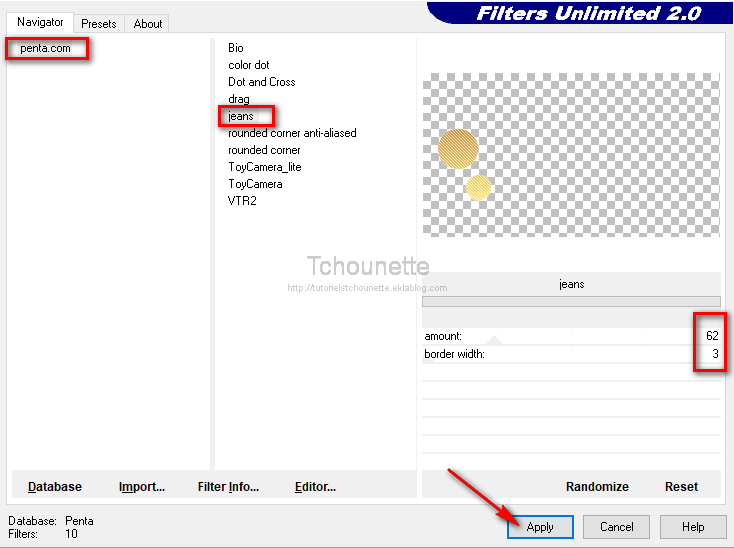Screen dimensions: 734x548
Task: Choose the VTR2 filter
Action: [242, 201]
